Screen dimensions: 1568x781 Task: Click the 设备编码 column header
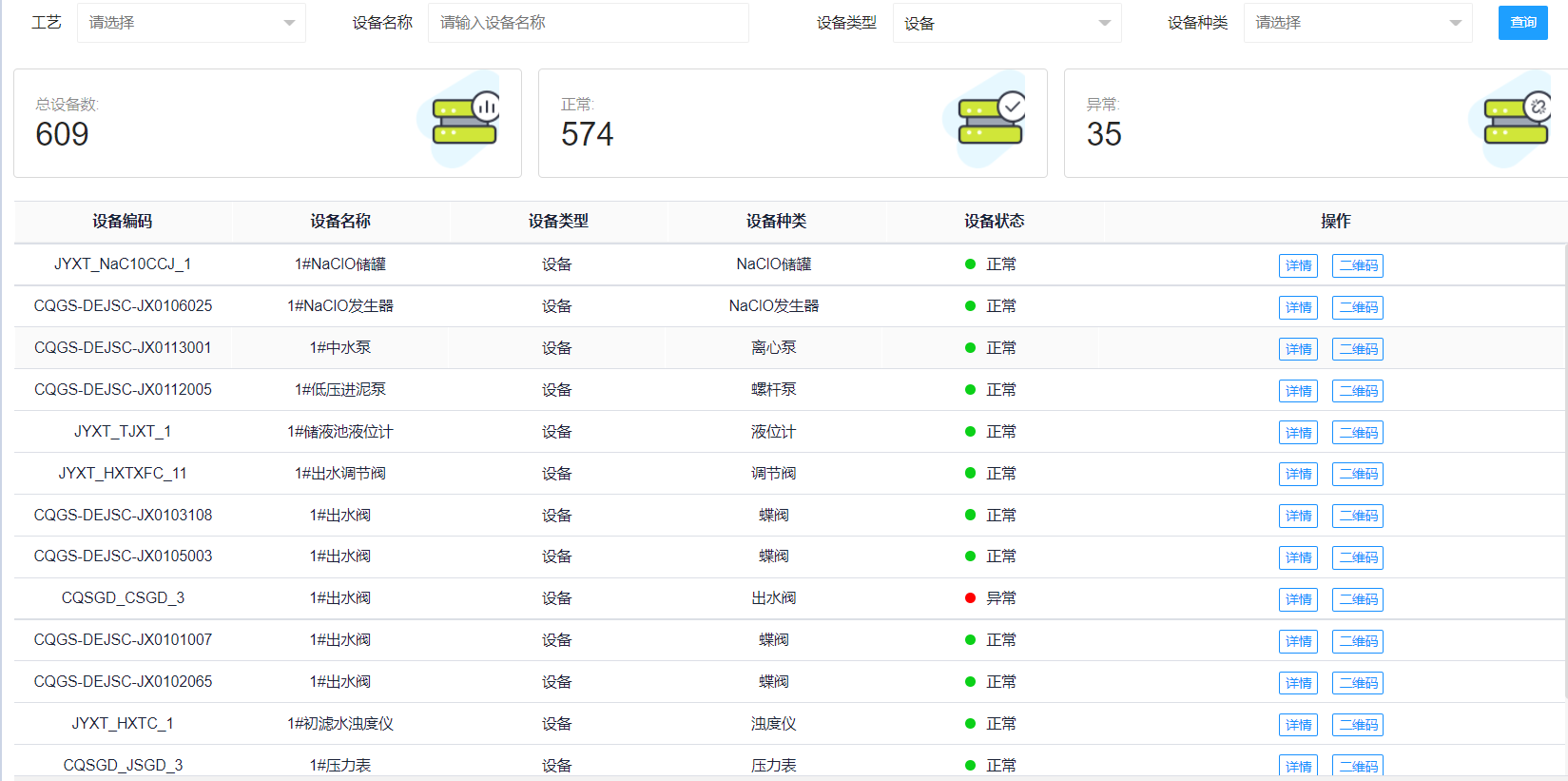[122, 222]
